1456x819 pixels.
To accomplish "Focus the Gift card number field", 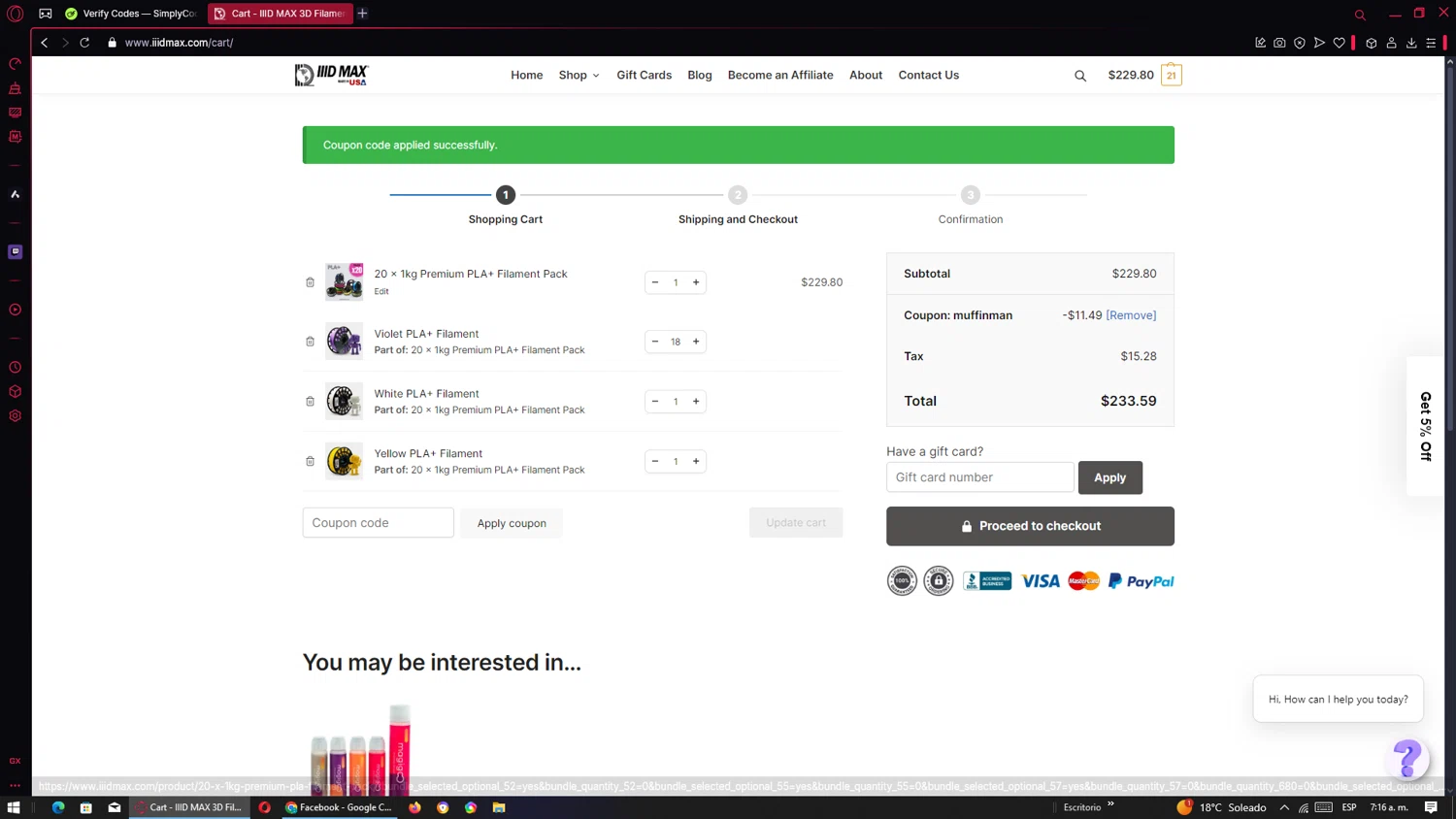I will [x=979, y=477].
